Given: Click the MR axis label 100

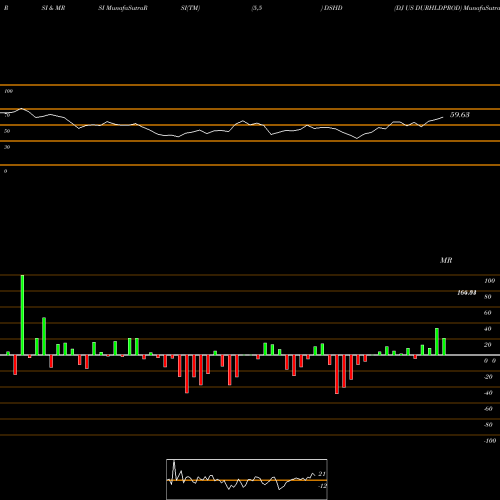Looking at the screenshot, I should click(489, 281).
